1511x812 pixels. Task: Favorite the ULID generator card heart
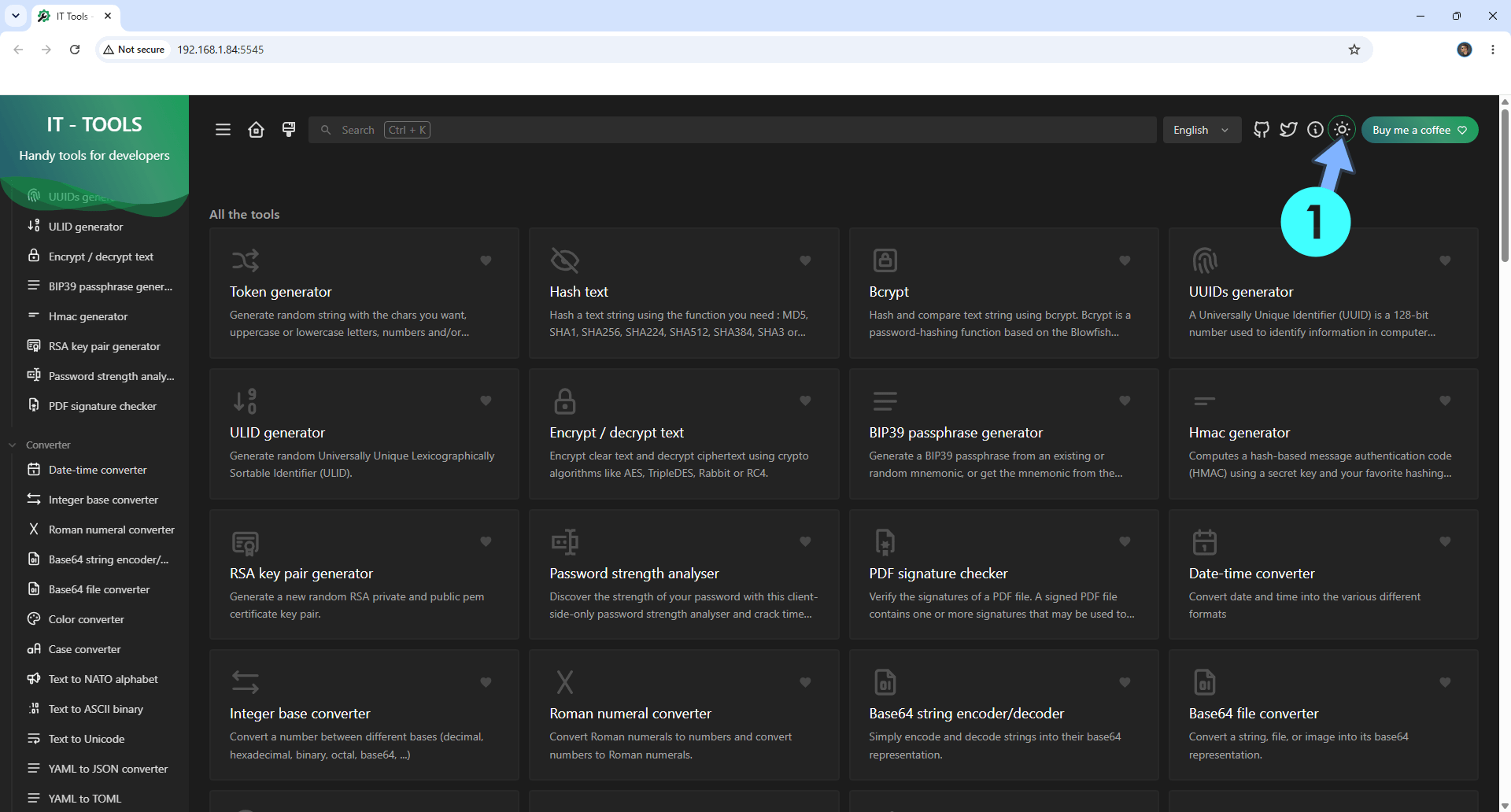coord(486,400)
